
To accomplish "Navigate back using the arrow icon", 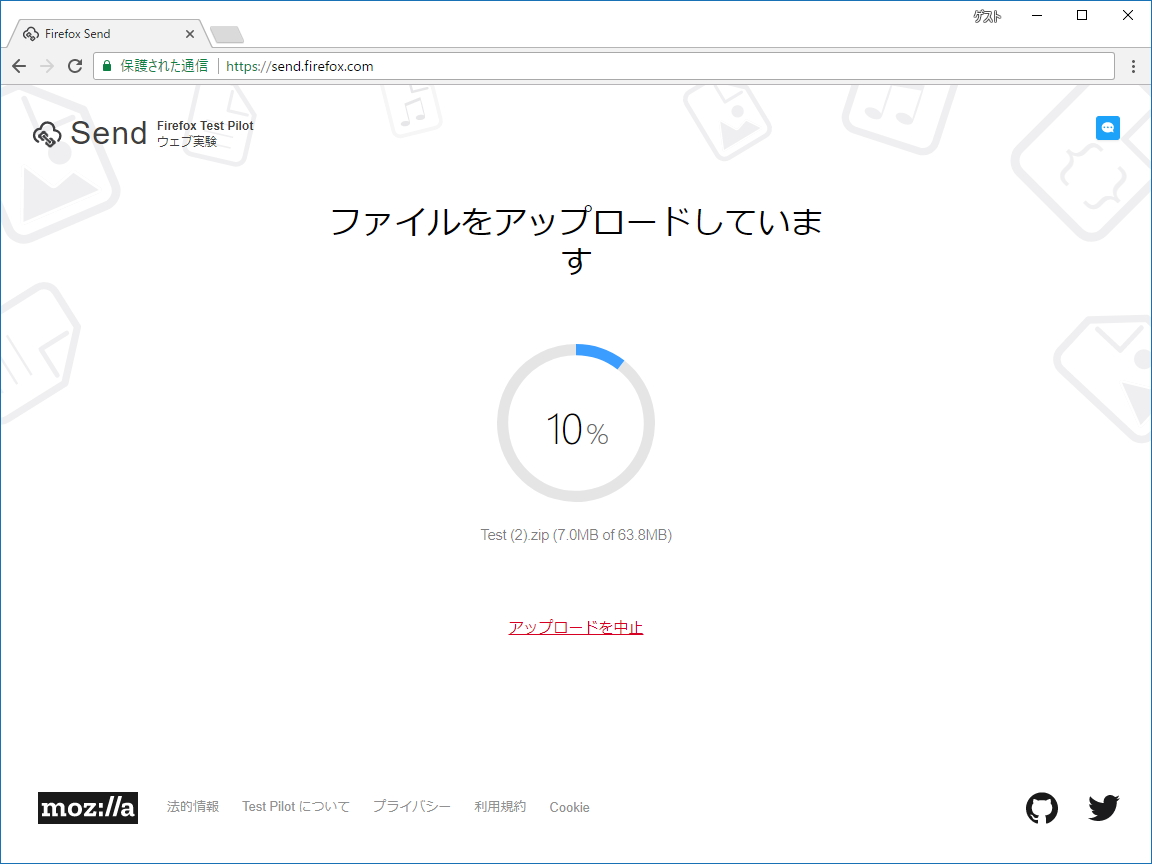I will 18,65.
